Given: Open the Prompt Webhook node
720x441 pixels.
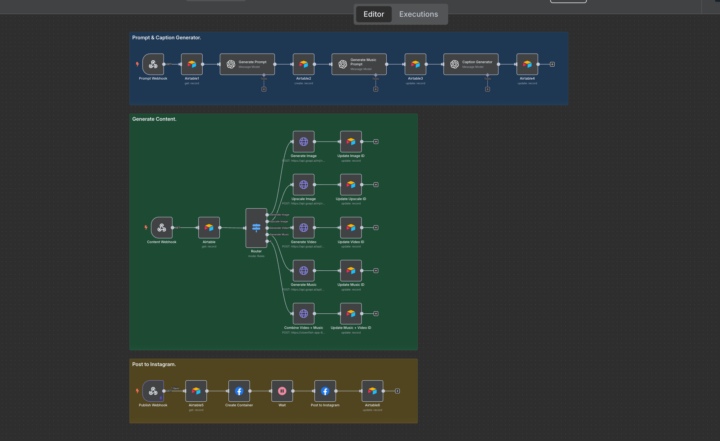Looking at the screenshot, I should pyautogui.click(x=153, y=64).
